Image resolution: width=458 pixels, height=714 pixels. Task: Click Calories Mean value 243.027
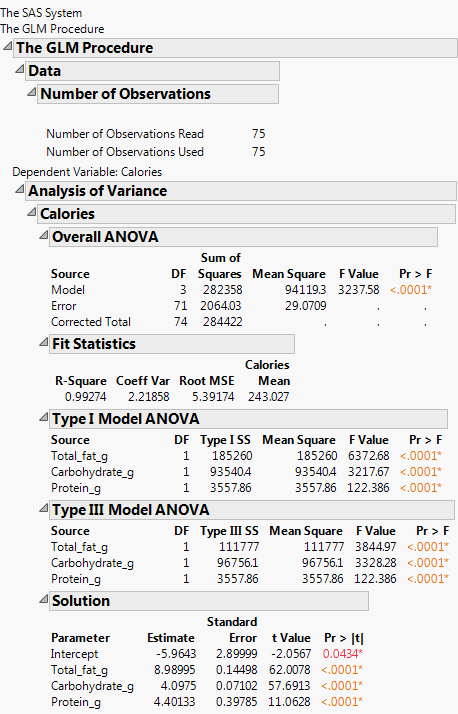click(x=268, y=397)
